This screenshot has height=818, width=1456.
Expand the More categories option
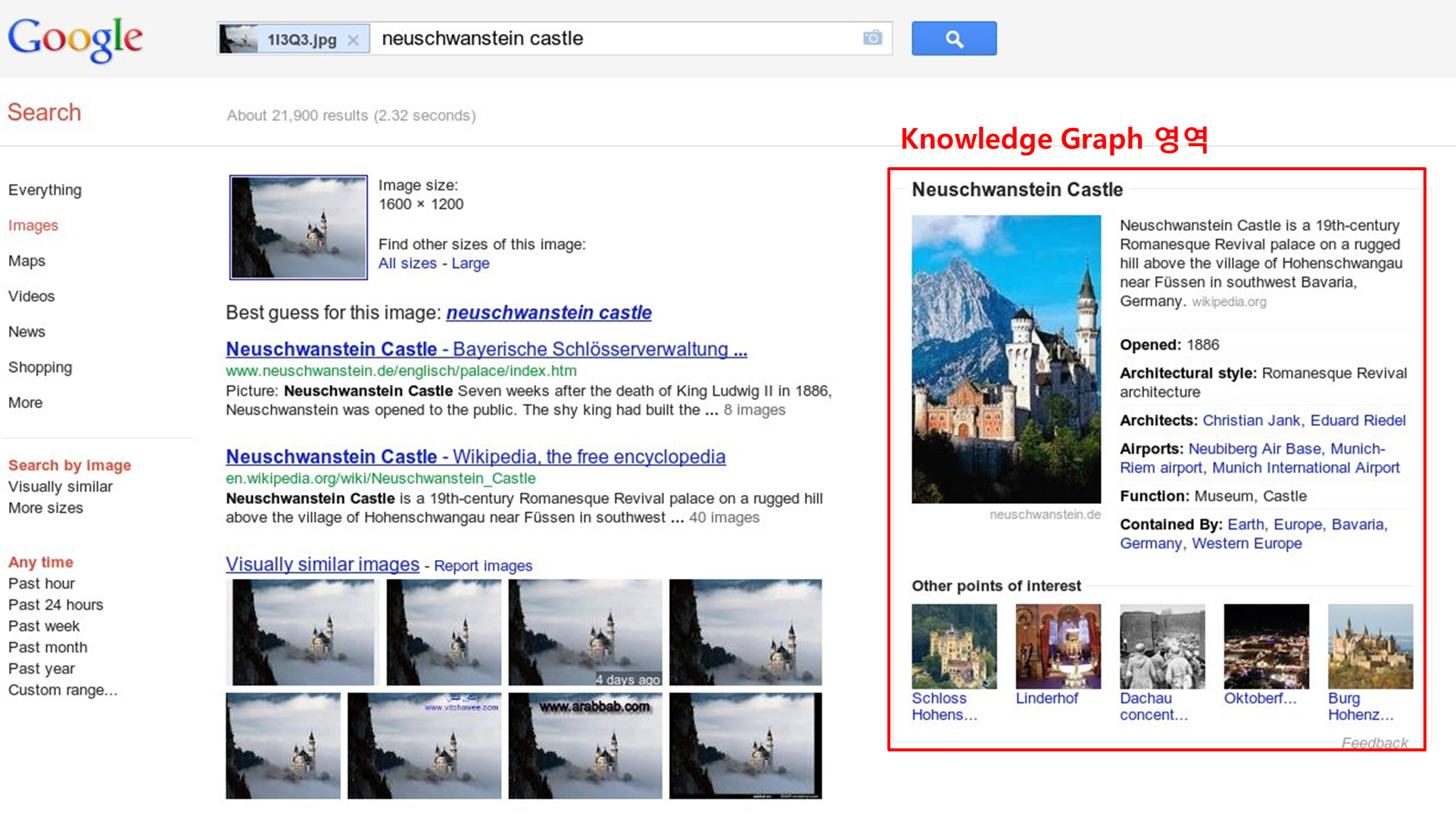point(25,403)
